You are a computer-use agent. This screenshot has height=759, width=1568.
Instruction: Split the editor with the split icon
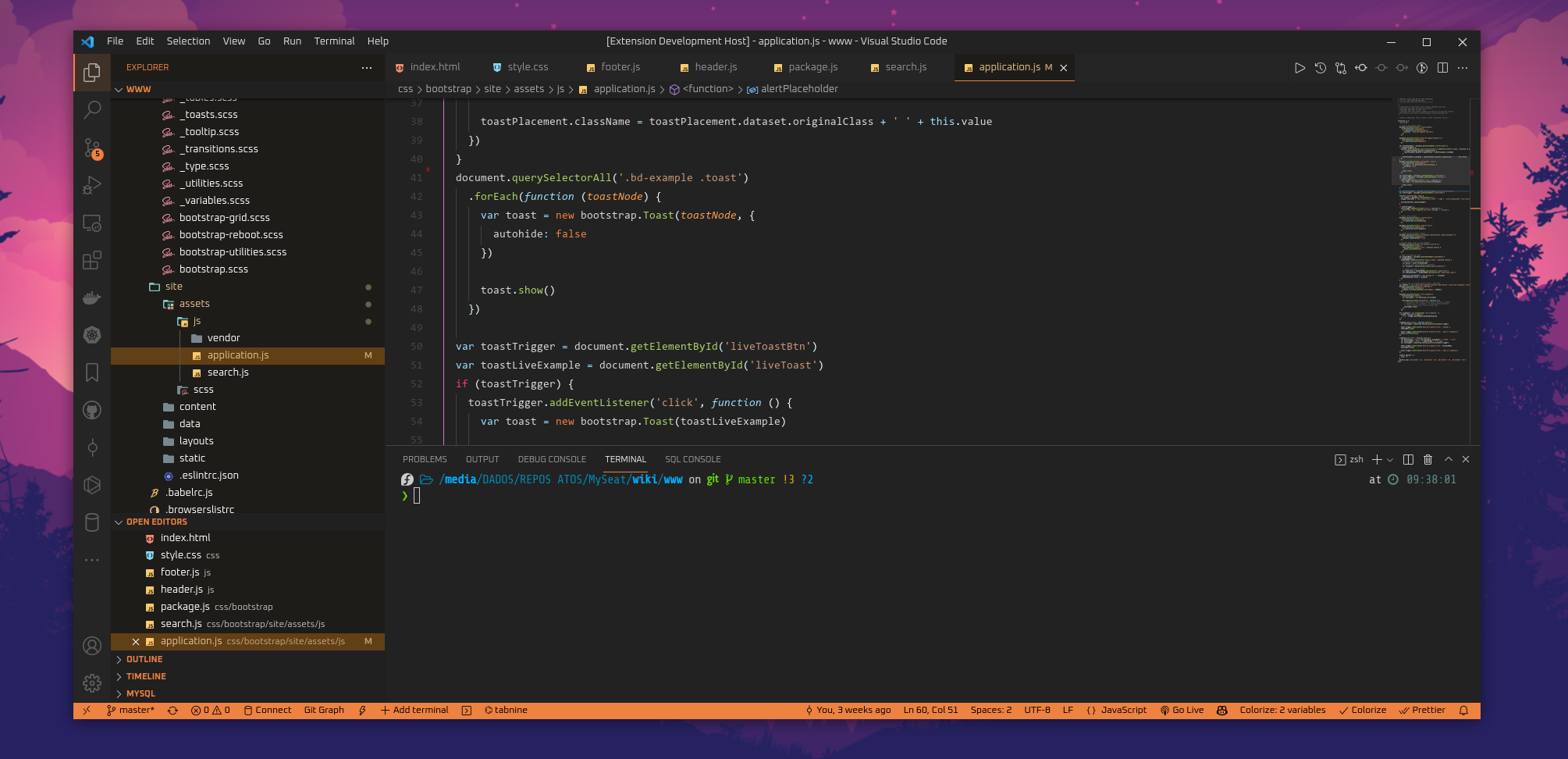[x=1442, y=68]
